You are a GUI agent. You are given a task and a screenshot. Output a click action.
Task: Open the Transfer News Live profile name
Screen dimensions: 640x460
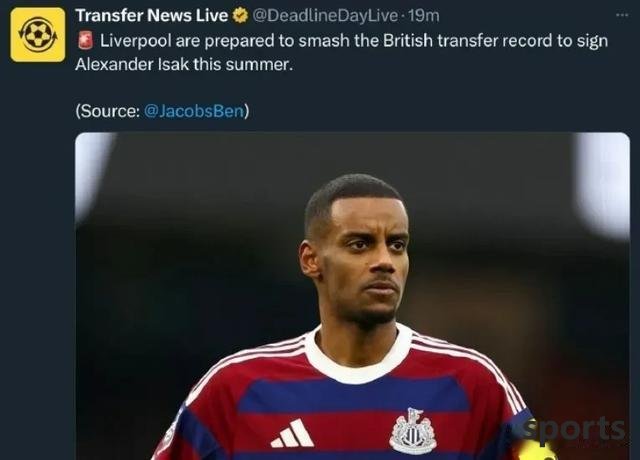coord(151,16)
